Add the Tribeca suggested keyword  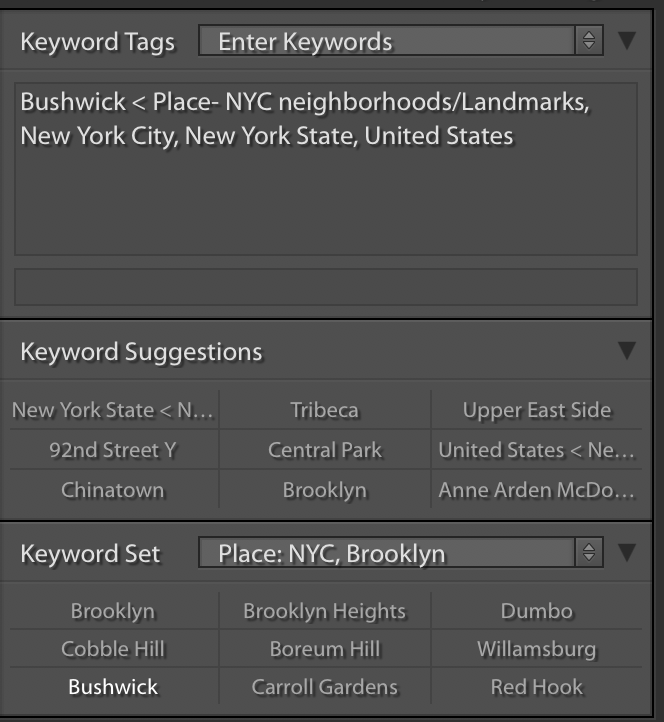(324, 411)
